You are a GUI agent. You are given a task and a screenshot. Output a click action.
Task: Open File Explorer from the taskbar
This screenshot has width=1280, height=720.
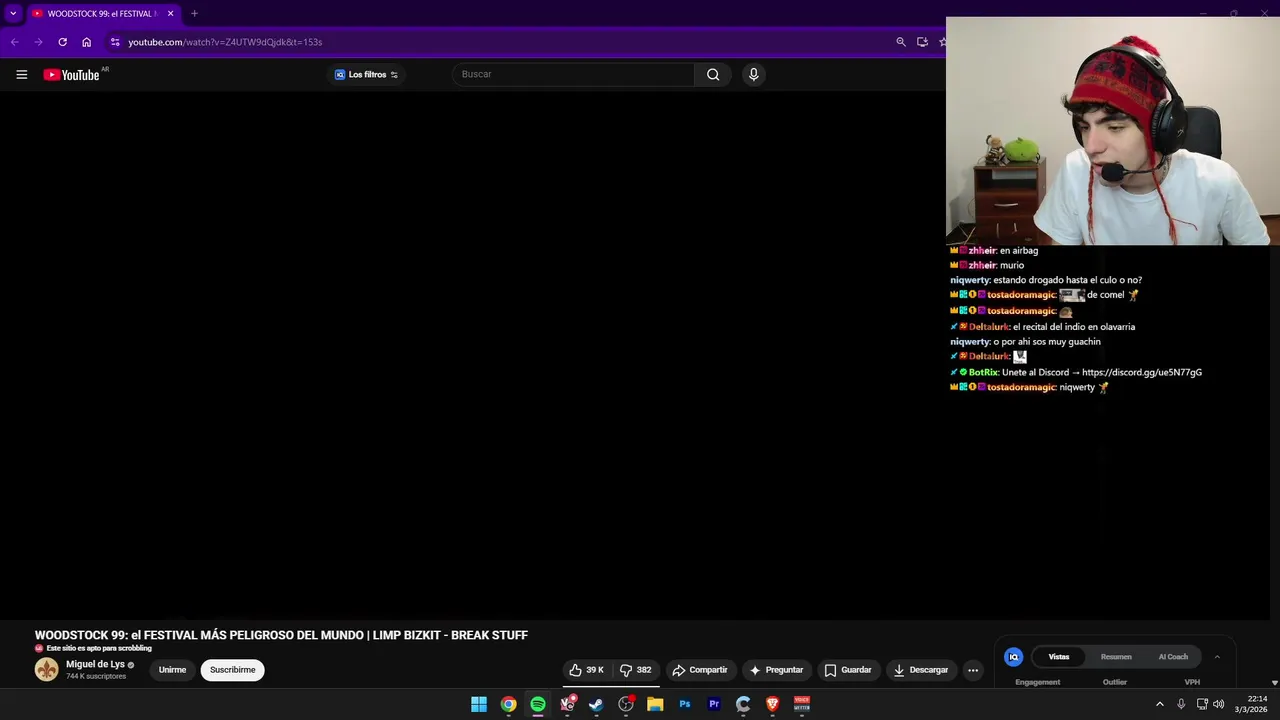tap(655, 704)
